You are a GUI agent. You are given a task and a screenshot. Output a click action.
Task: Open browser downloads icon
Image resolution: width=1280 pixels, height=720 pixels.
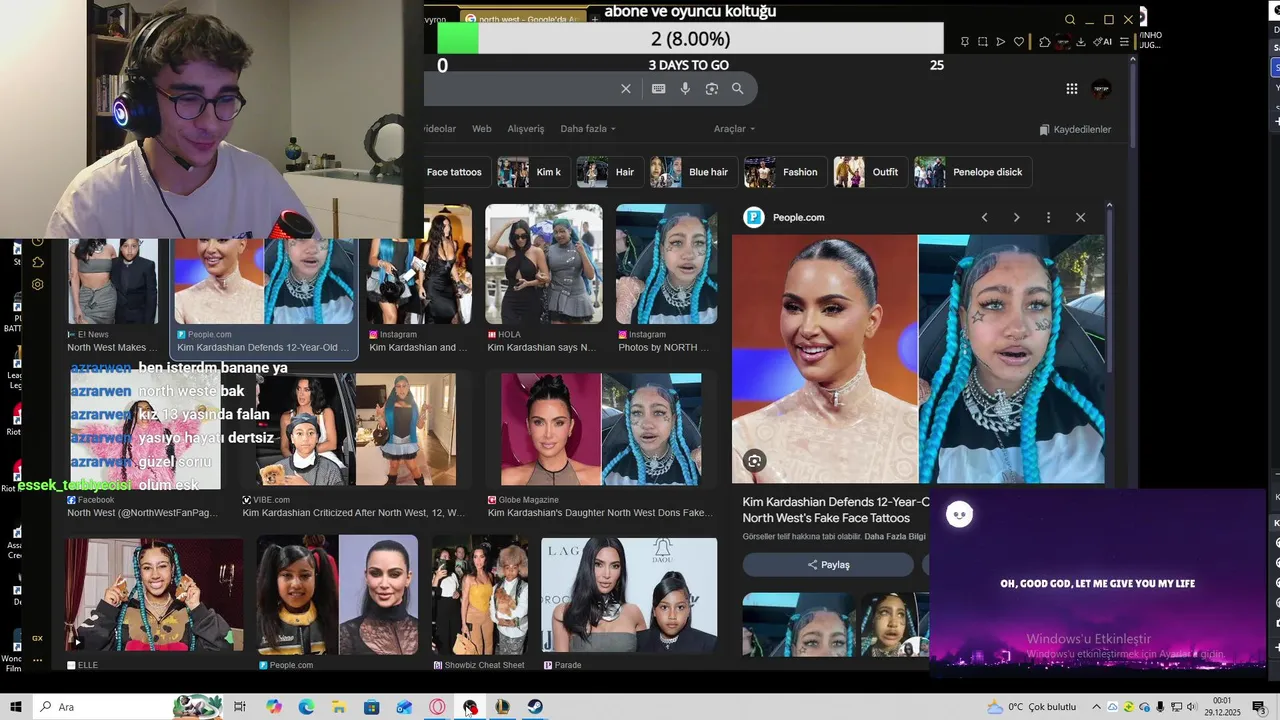click(1081, 42)
